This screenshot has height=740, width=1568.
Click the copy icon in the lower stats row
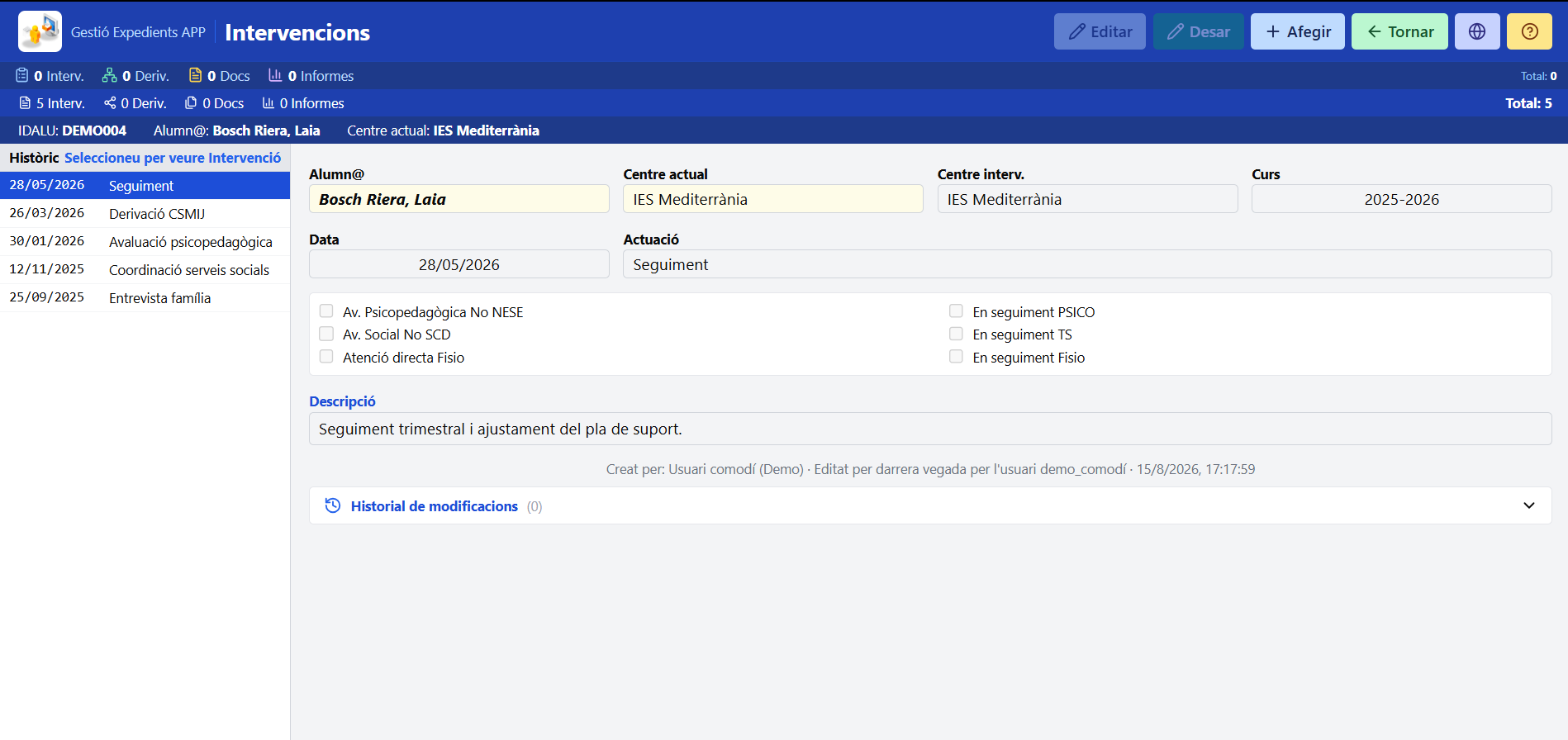point(191,103)
